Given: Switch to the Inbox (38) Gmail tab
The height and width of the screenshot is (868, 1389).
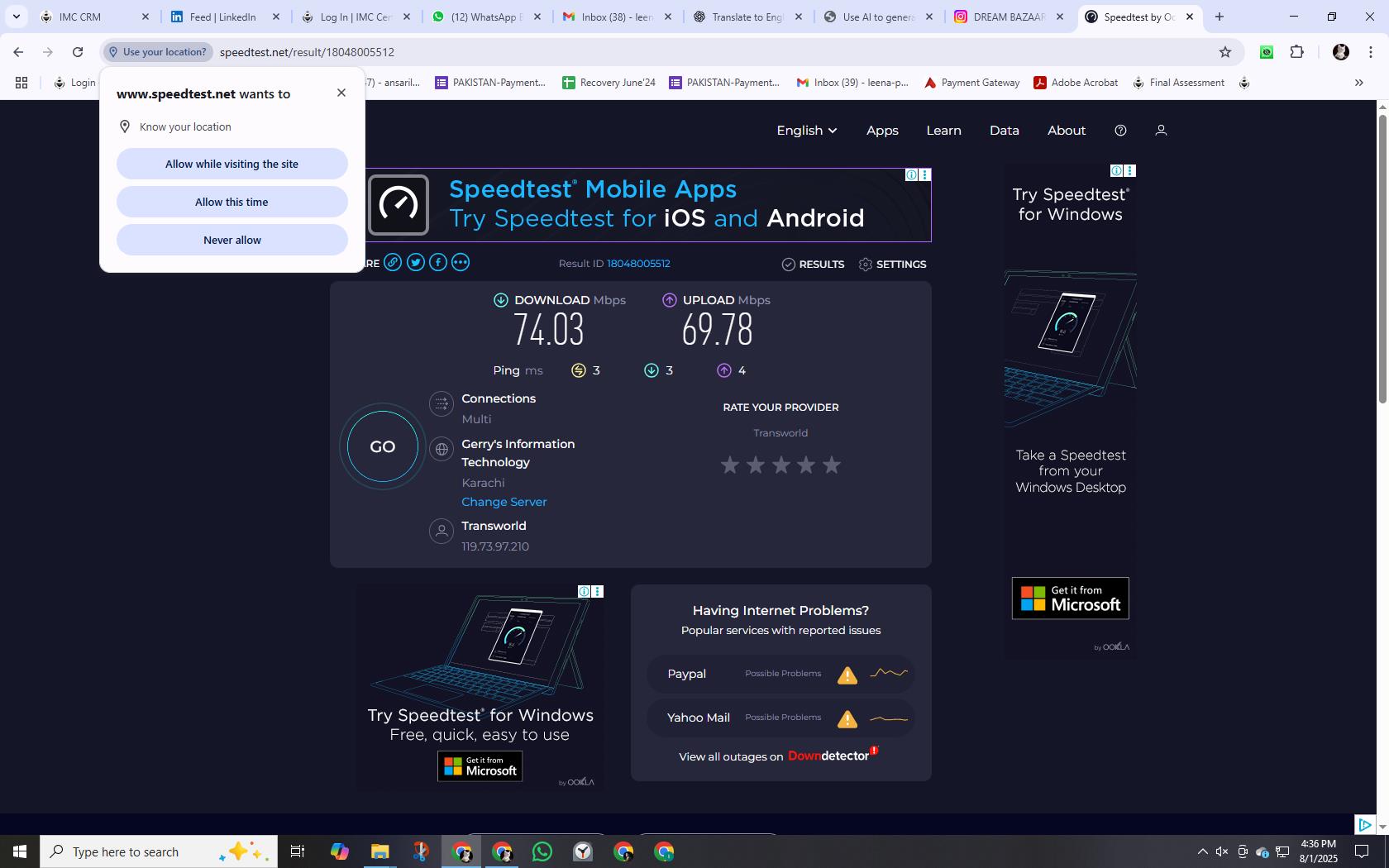Looking at the screenshot, I should pos(618,17).
